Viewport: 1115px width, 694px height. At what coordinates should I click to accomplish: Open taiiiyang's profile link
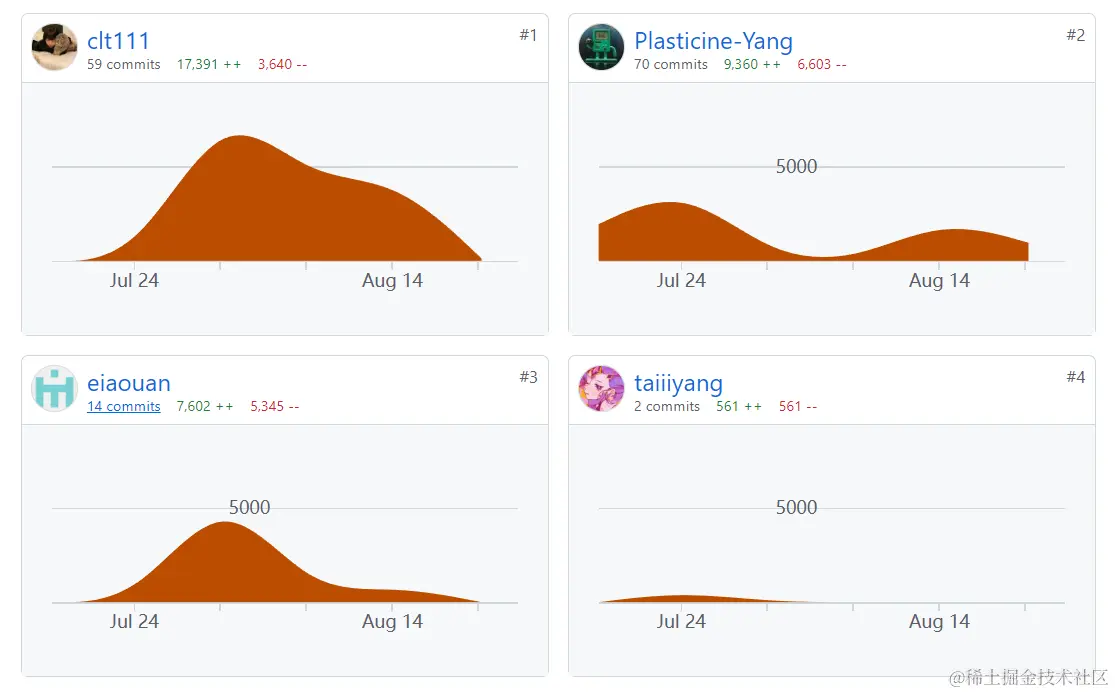[x=678, y=383]
